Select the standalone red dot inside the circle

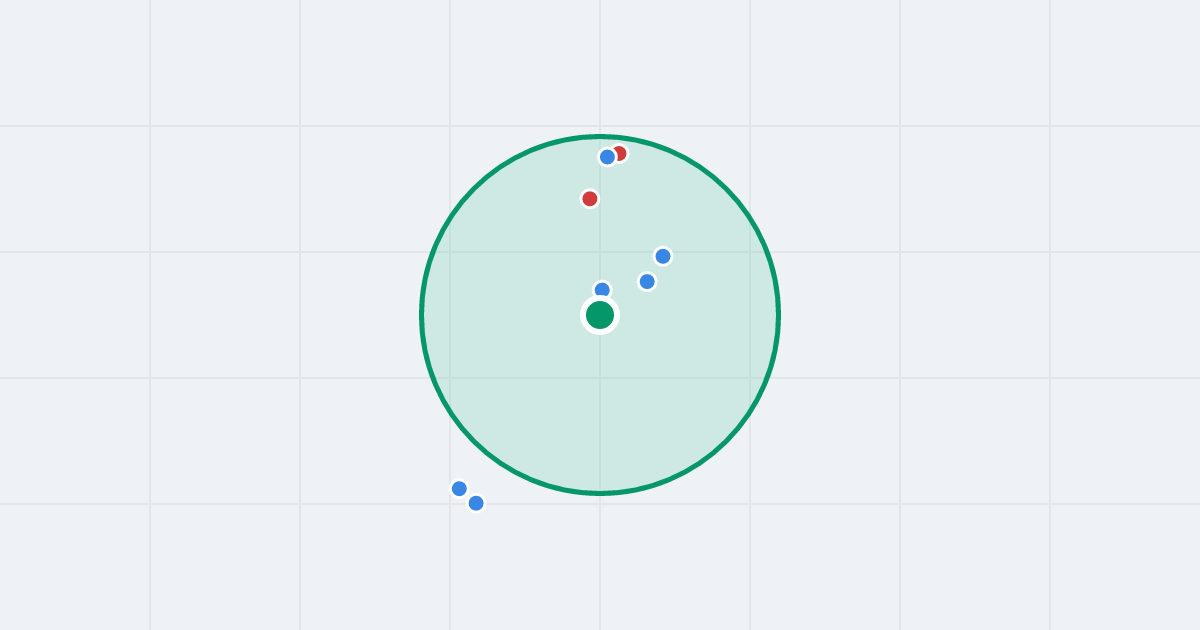590,199
